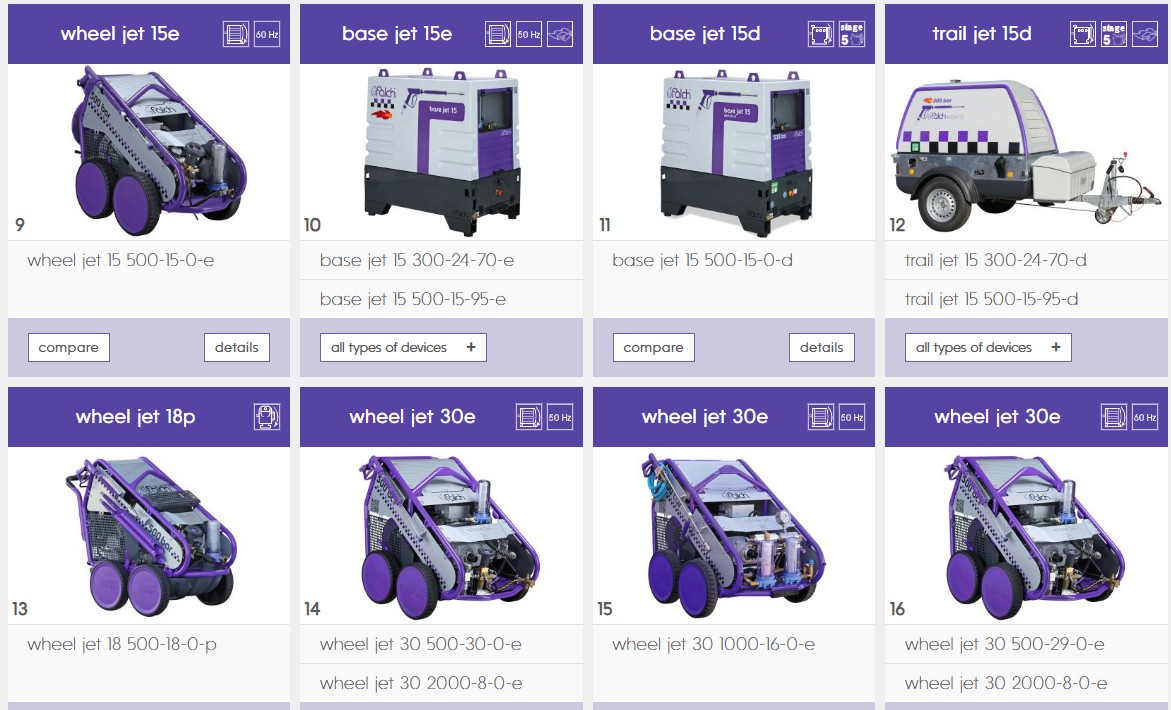
Task: Click the 60 Hz icon on last wheel jet 30e
Action: (1144, 417)
